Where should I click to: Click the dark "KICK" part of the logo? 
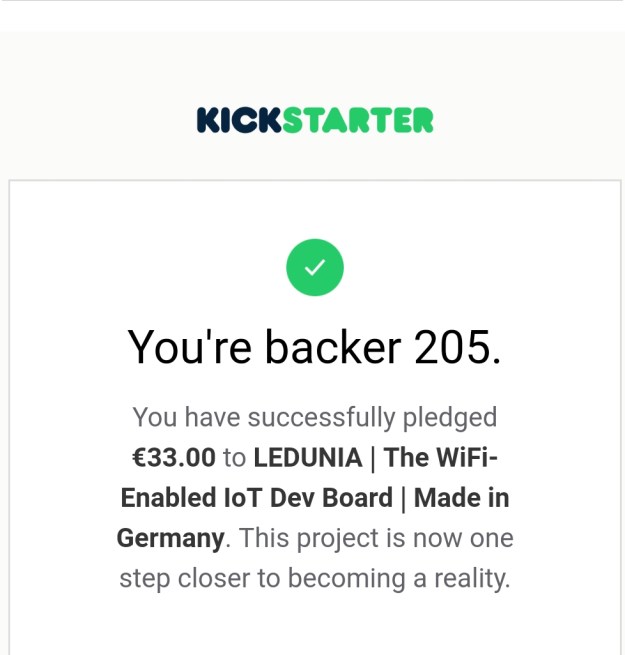coord(240,120)
